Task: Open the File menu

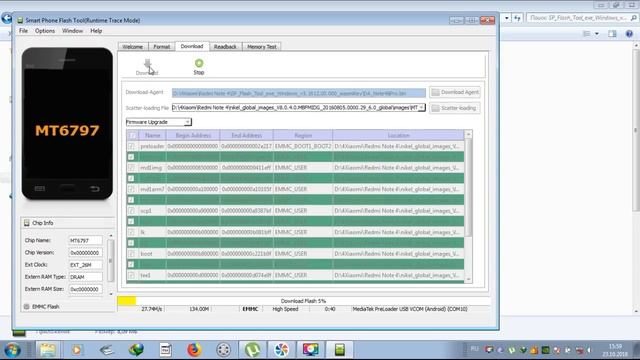Action: (23, 31)
